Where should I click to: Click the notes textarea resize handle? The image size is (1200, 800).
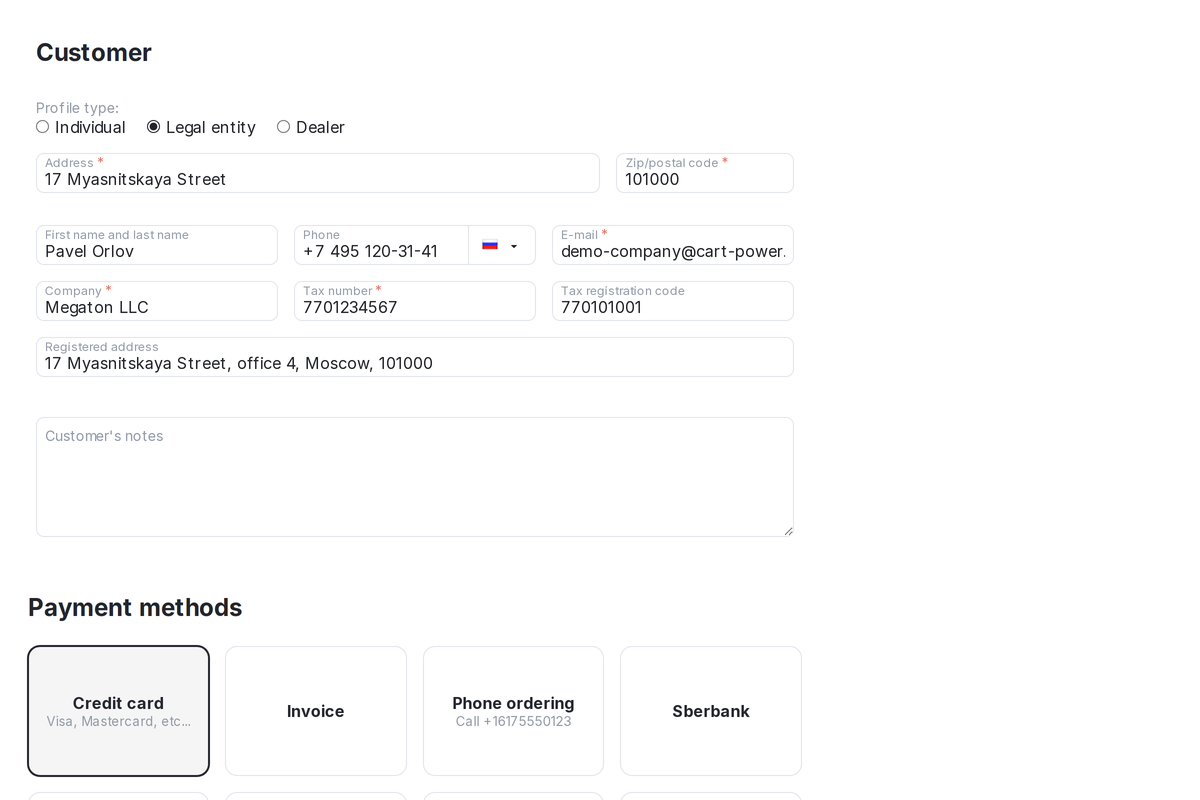pyautogui.click(x=788, y=531)
